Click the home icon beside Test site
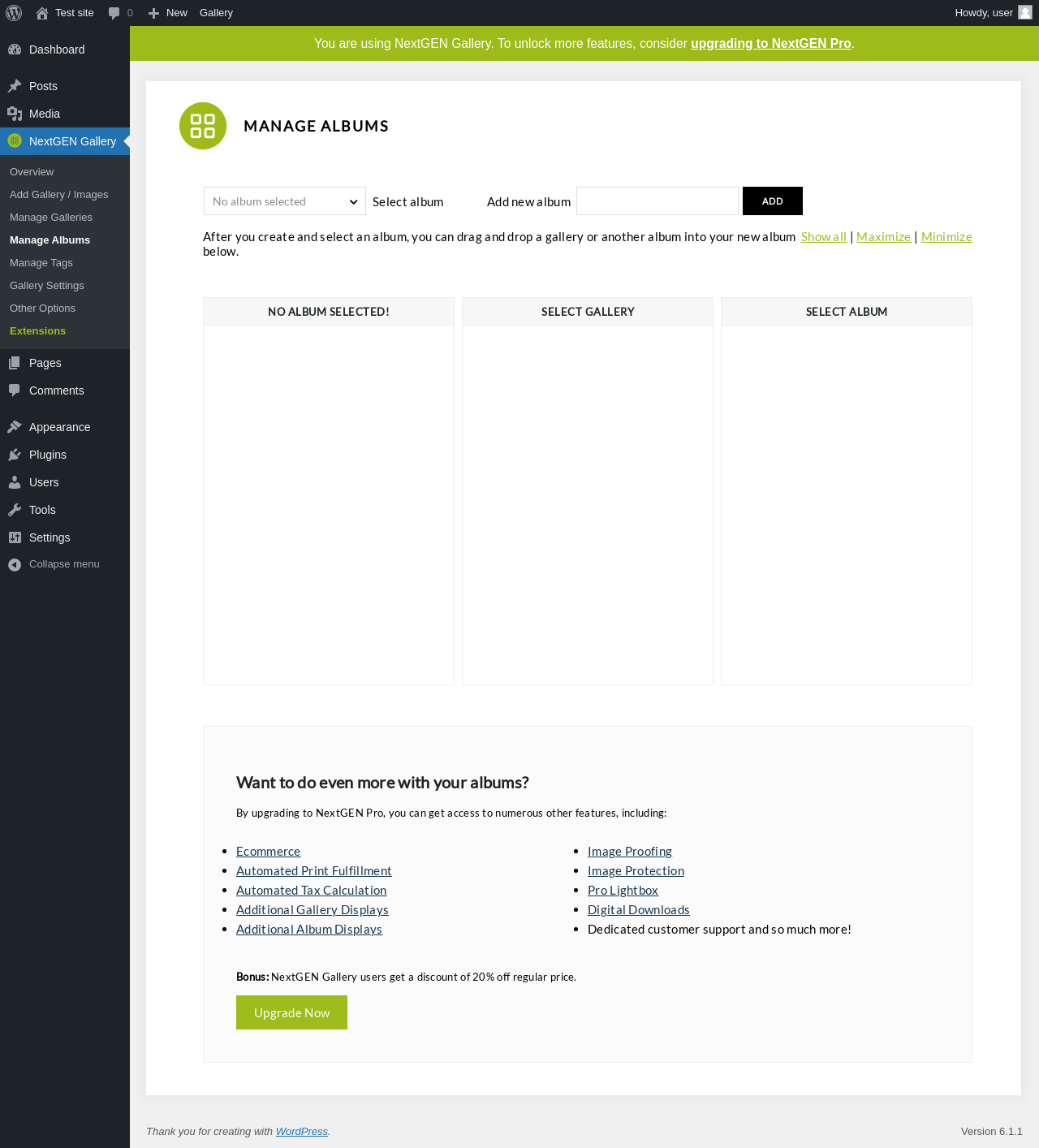1039x1148 pixels. (42, 13)
